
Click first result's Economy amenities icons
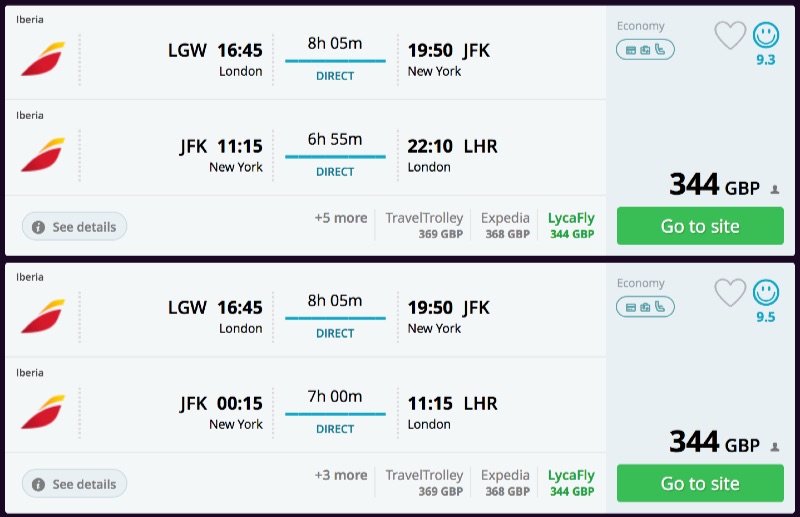click(x=645, y=49)
